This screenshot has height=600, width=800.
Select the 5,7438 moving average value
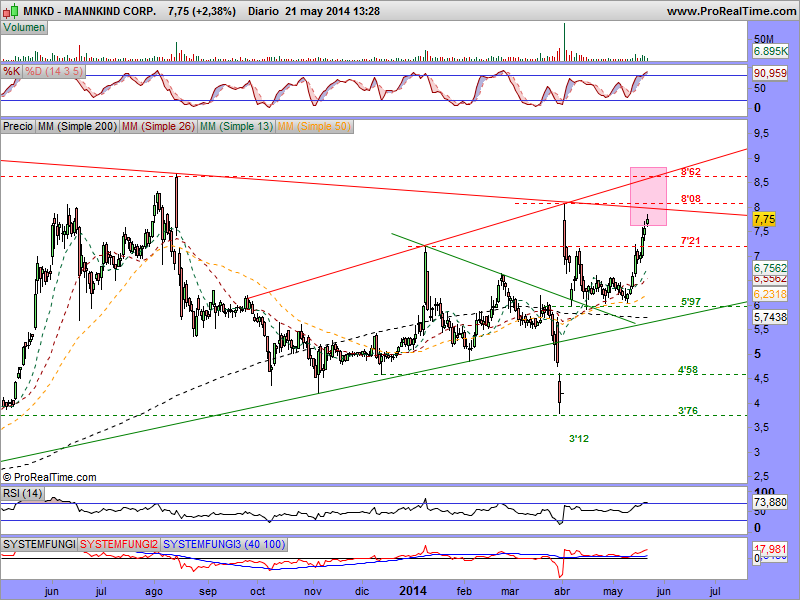click(770, 317)
